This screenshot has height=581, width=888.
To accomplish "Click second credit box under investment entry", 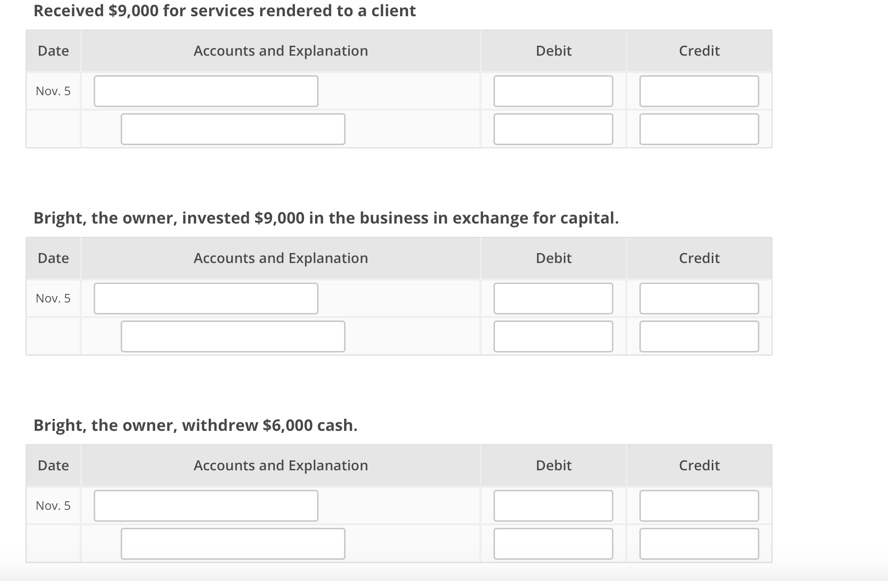I will click(699, 335).
